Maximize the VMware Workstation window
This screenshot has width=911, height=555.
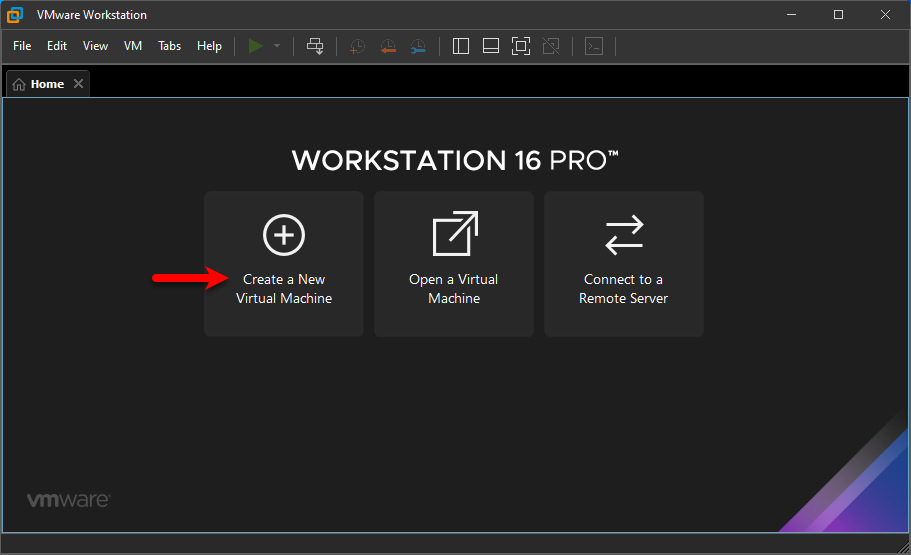[x=838, y=15]
